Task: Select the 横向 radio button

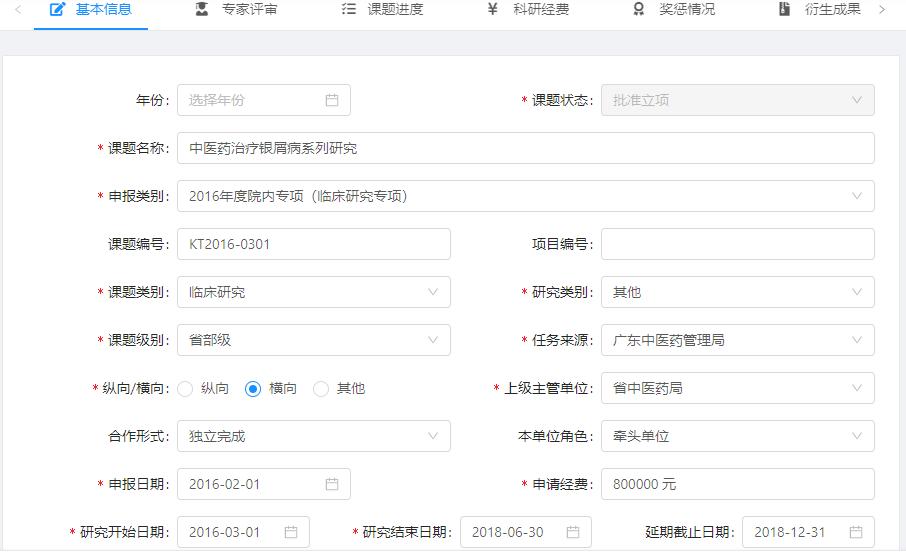Action: coord(254,388)
